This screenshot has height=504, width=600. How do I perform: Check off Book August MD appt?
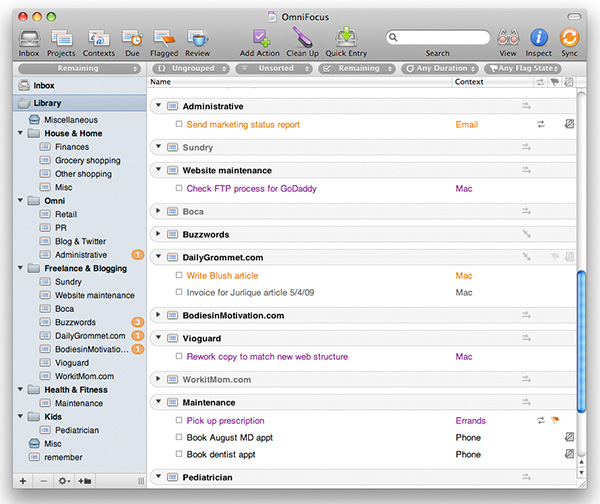tap(179, 437)
